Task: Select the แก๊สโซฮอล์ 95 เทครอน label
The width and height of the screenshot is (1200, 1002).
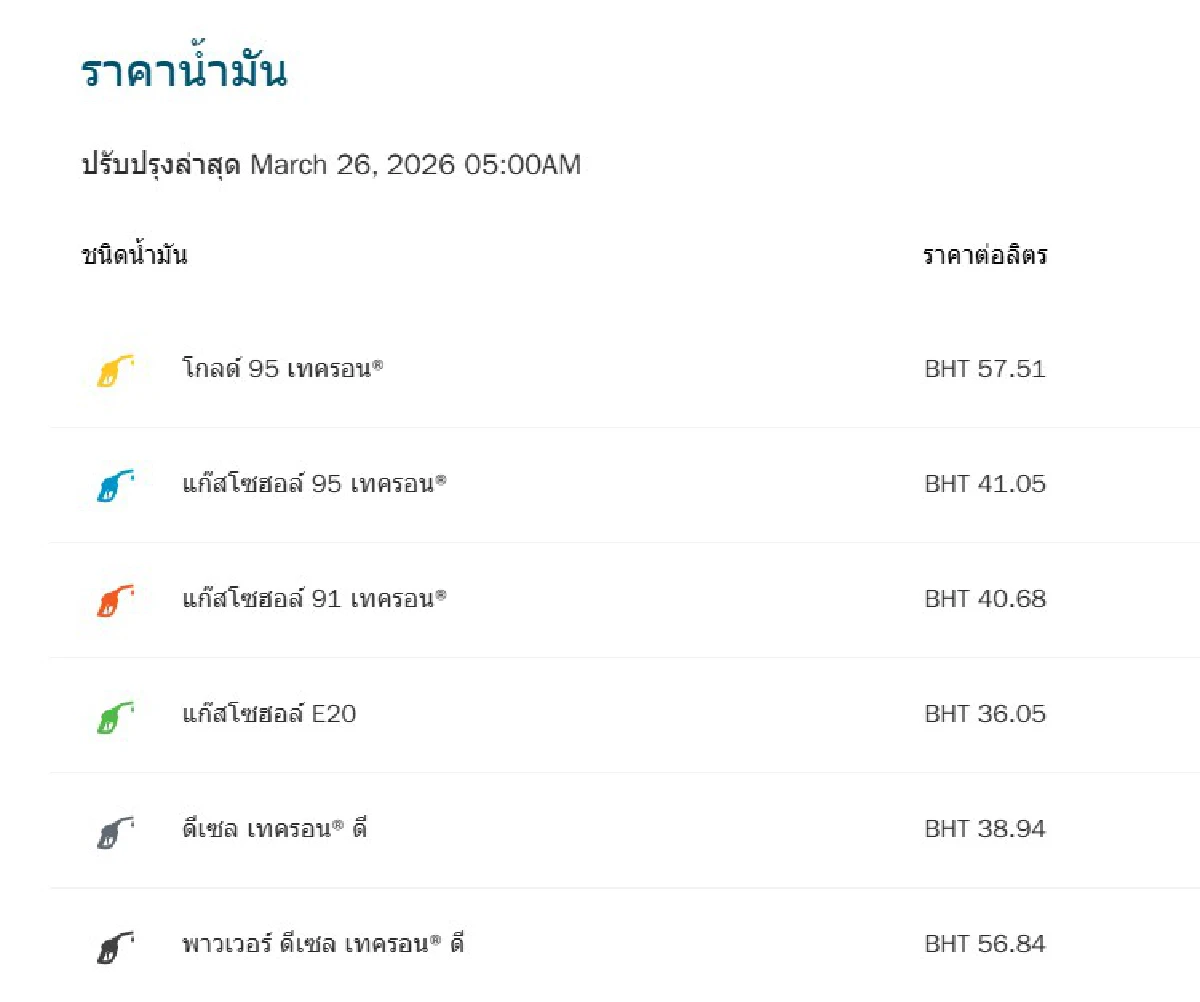Action: (314, 484)
